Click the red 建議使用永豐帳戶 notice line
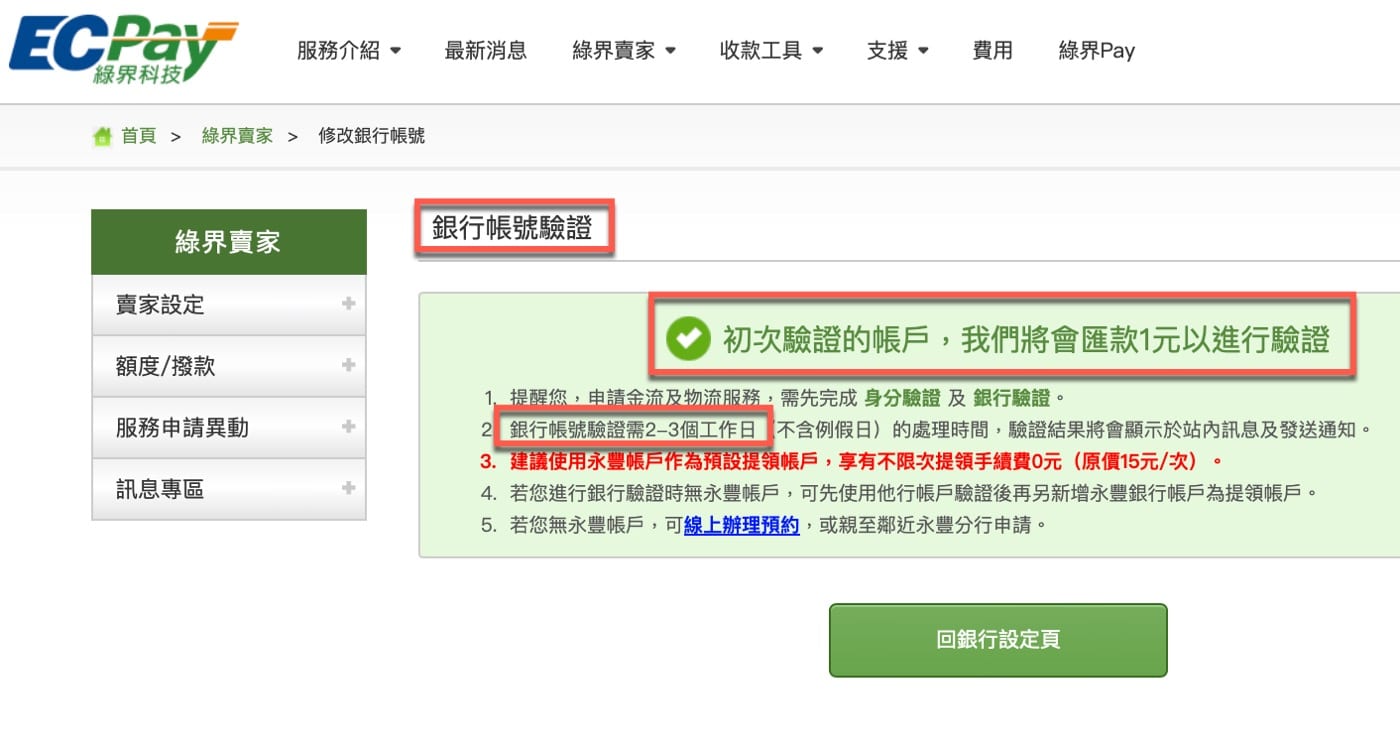The image size is (1400, 740). 867,461
